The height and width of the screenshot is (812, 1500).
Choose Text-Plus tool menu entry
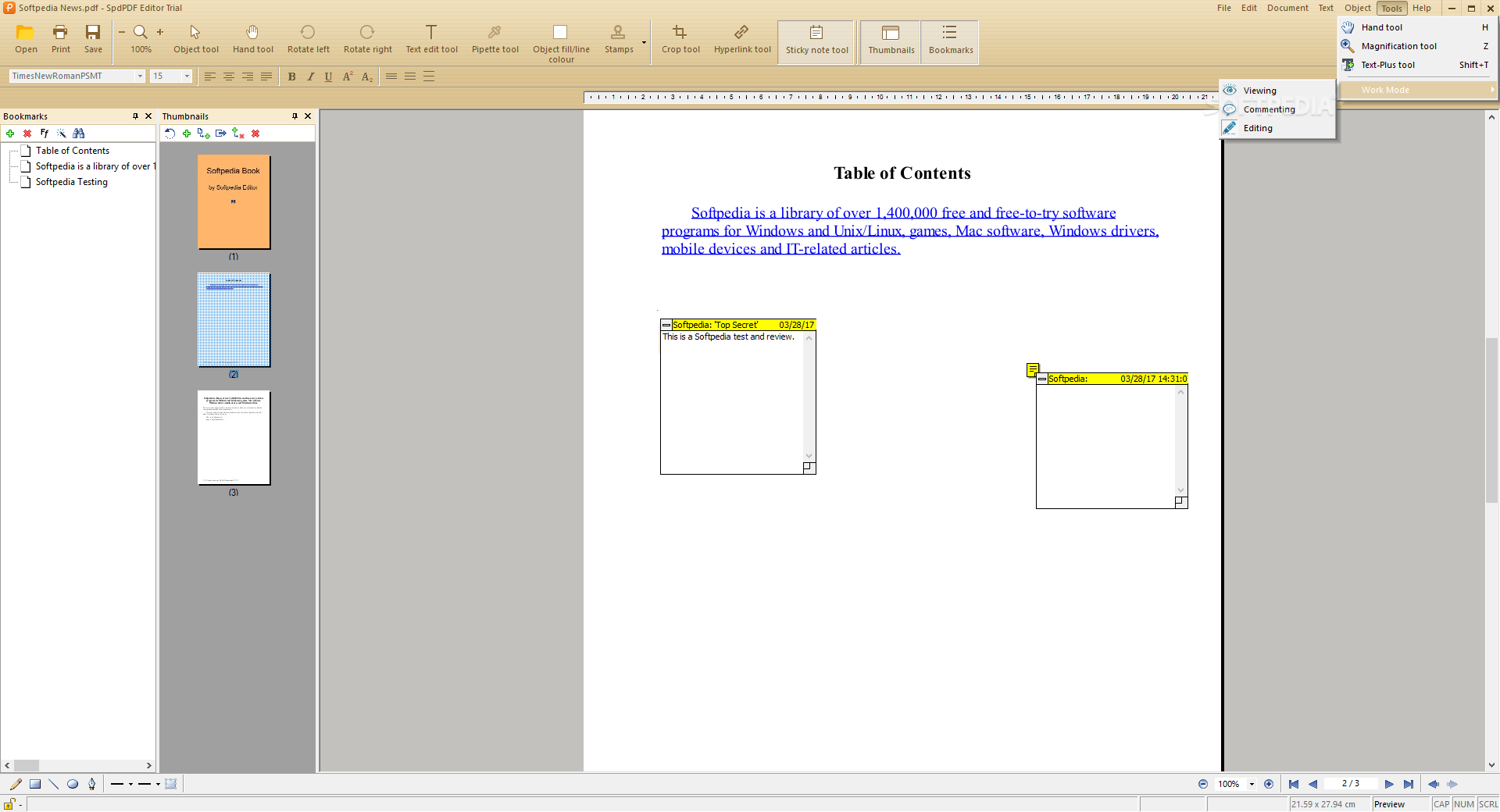tap(1416, 65)
